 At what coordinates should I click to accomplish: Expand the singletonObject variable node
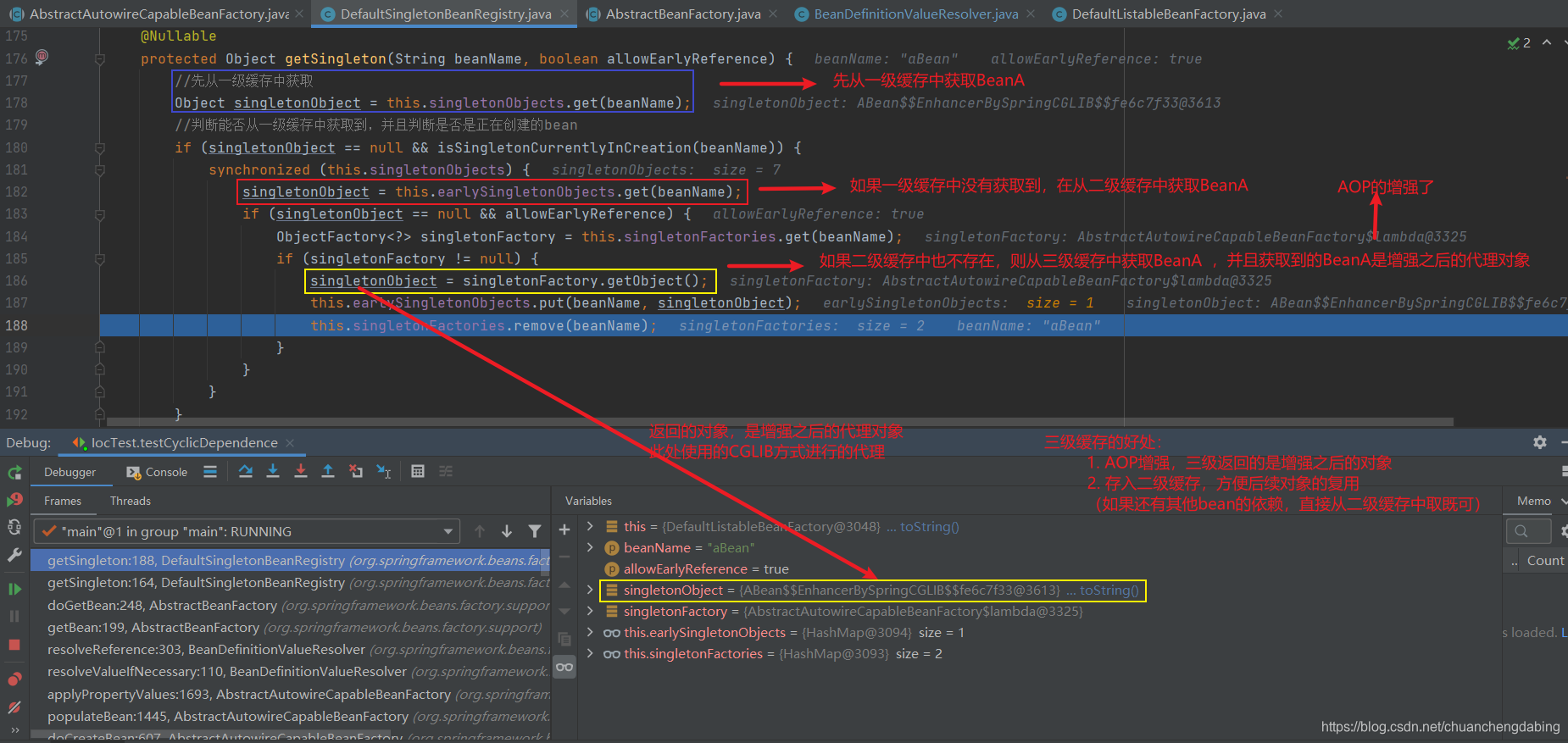591,590
